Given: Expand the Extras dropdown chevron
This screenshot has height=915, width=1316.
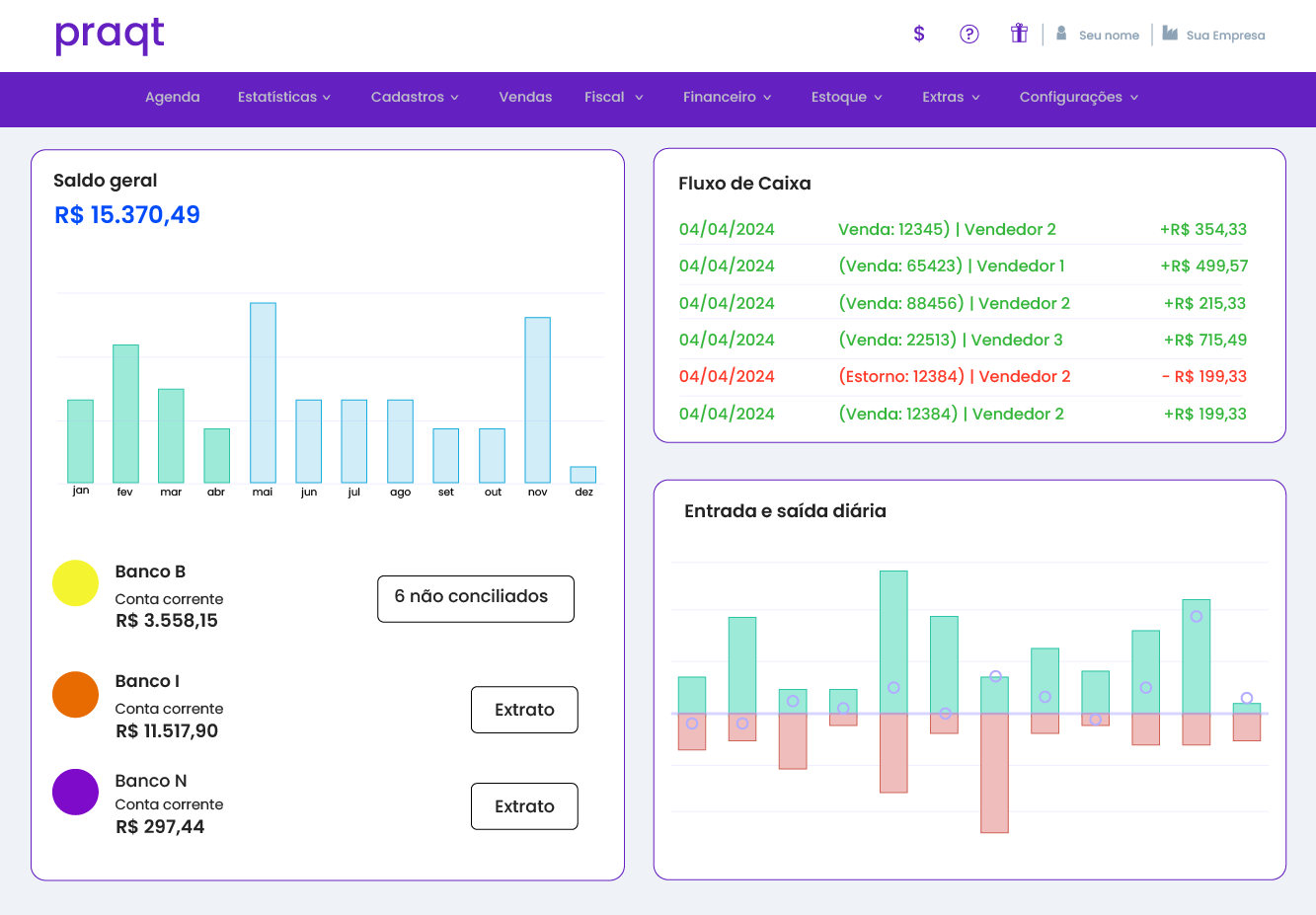Looking at the screenshot, I should (x=975, y=98).
